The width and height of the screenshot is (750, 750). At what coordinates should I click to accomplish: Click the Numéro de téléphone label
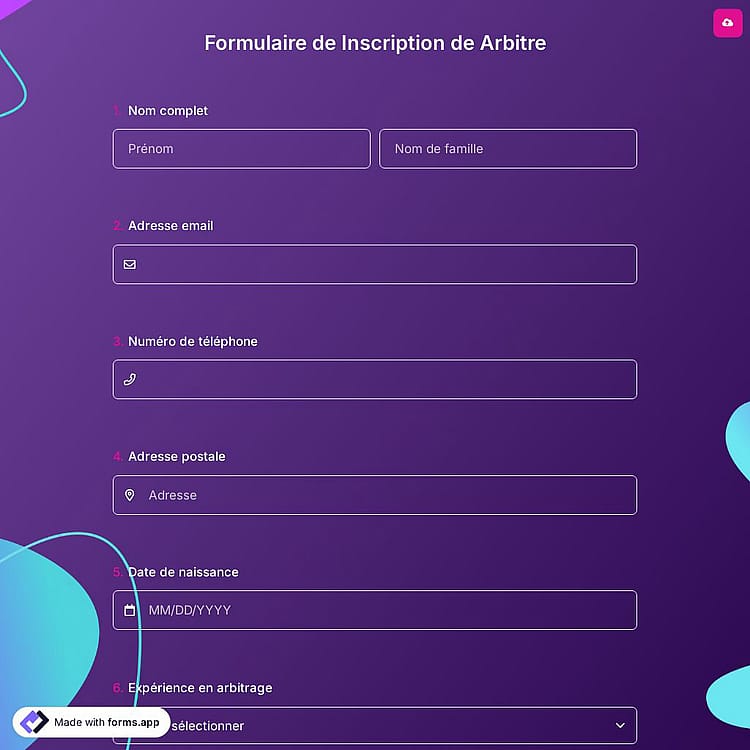click(193, 341)
